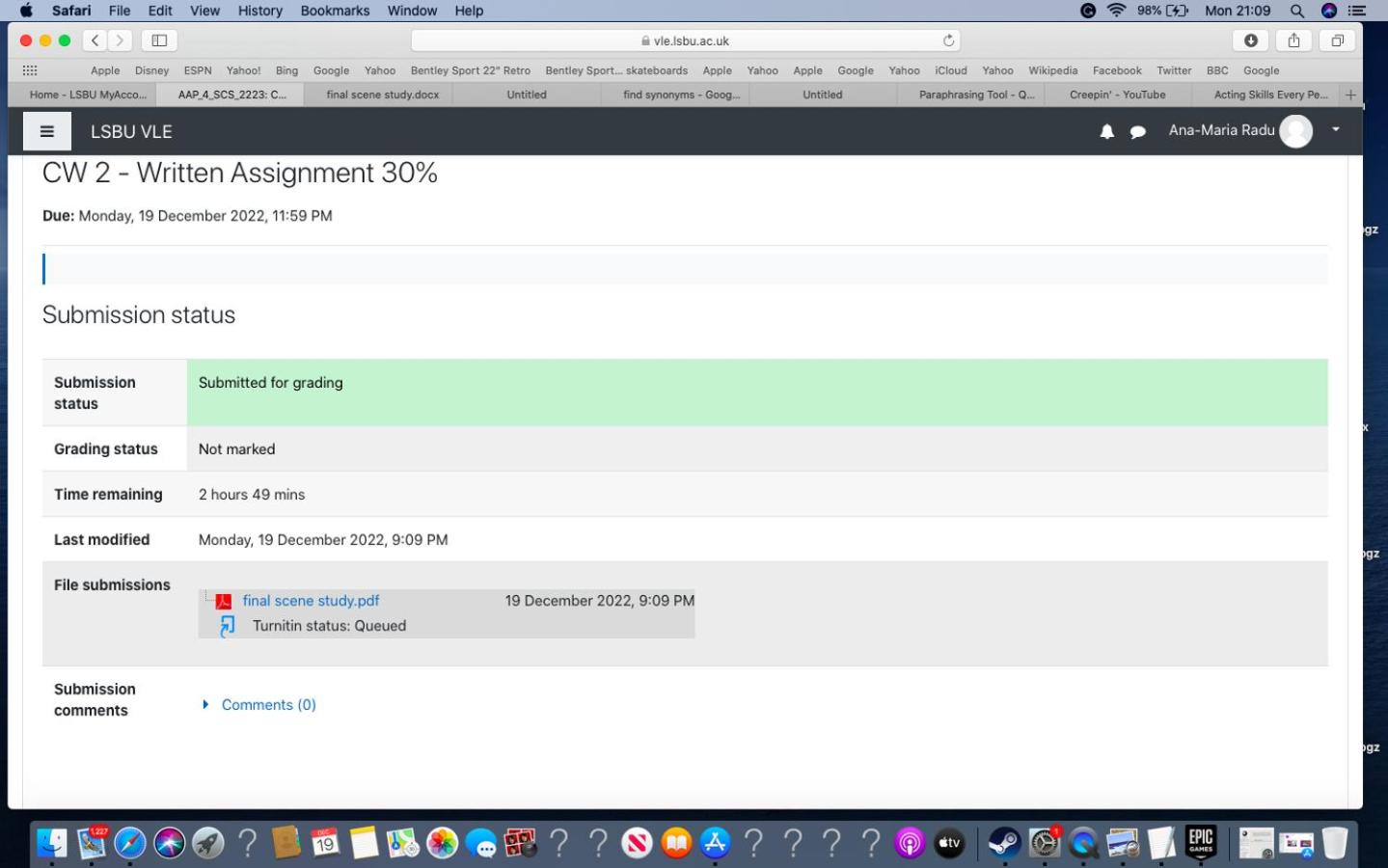Click the PDF icon beside final scene study

(x=224, y=601)
